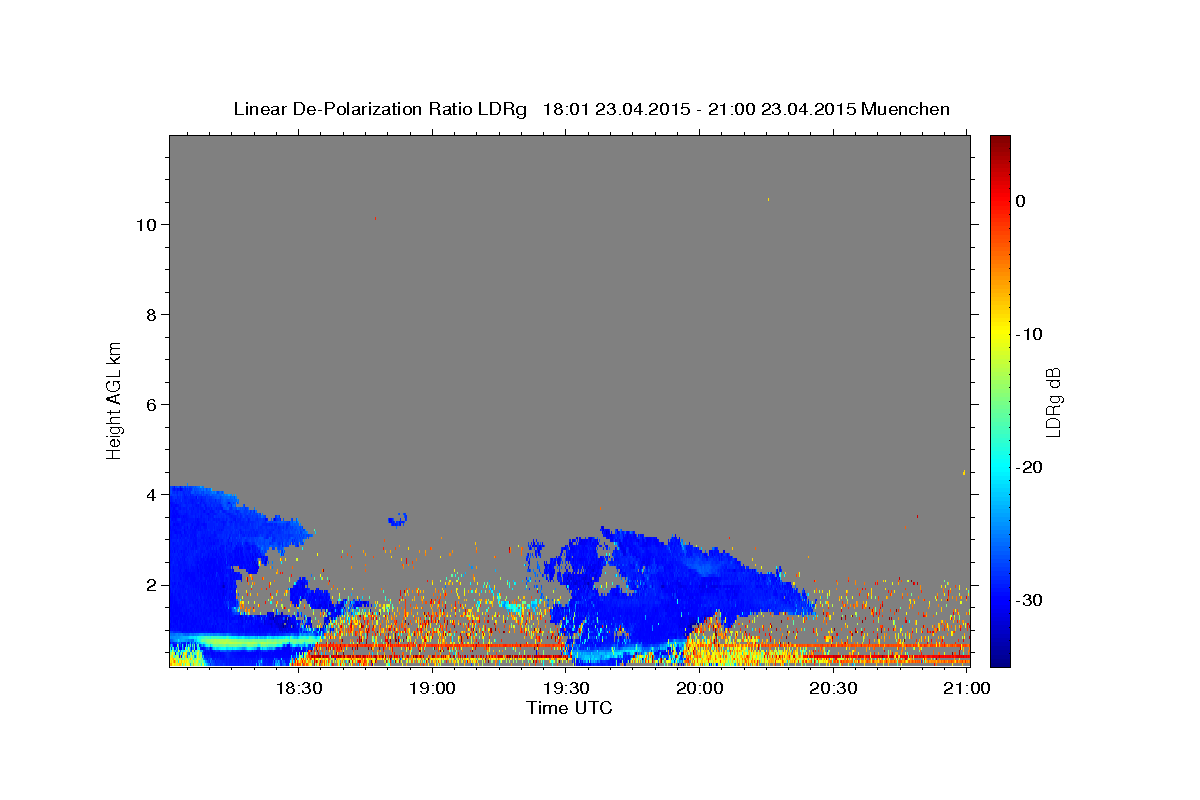
Task: Click the height tick label 2
Action: [x=150, y=585]
